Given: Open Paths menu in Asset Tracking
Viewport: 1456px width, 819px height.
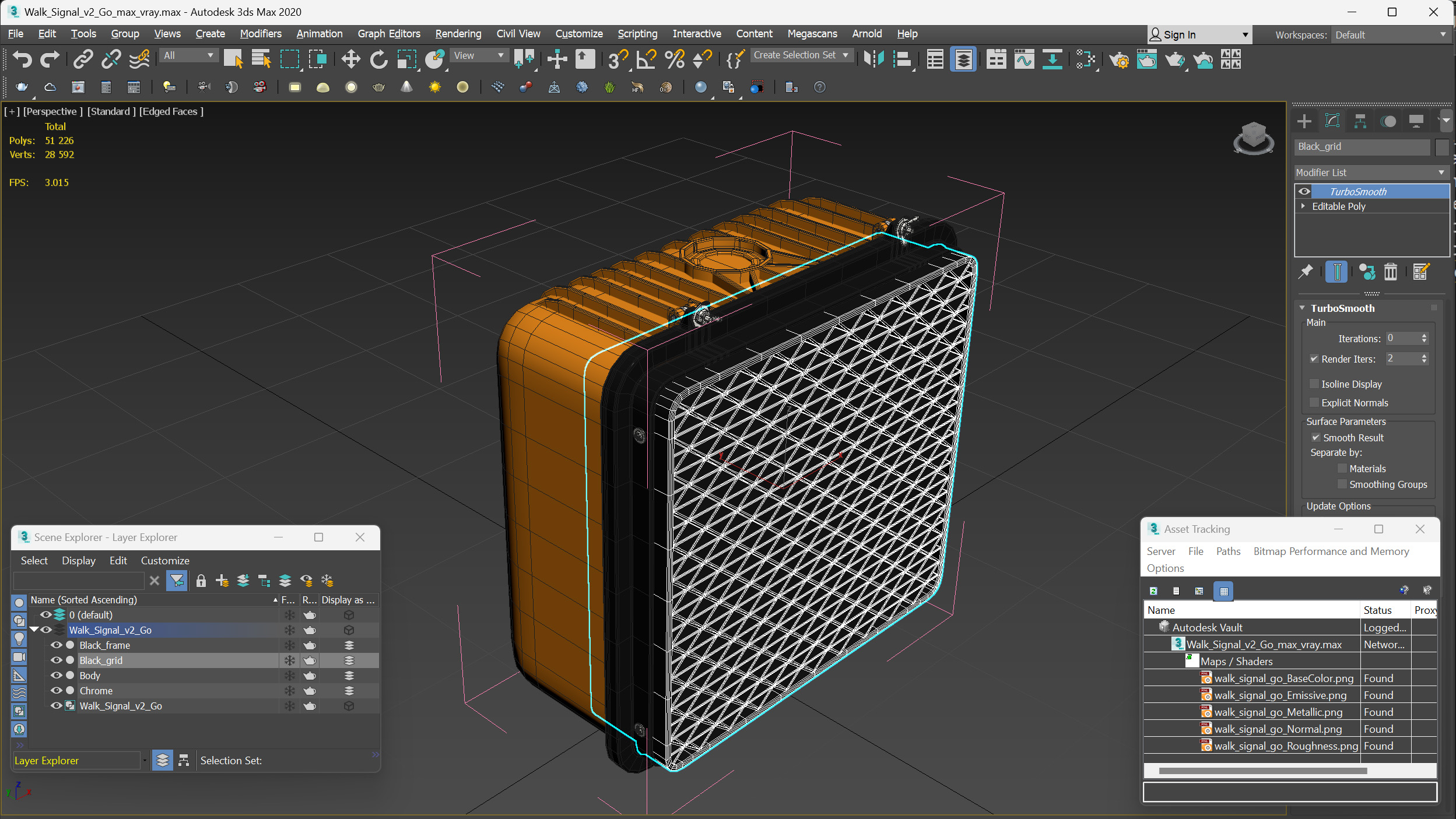Looking at the screenshot, I should (1228, 551).
